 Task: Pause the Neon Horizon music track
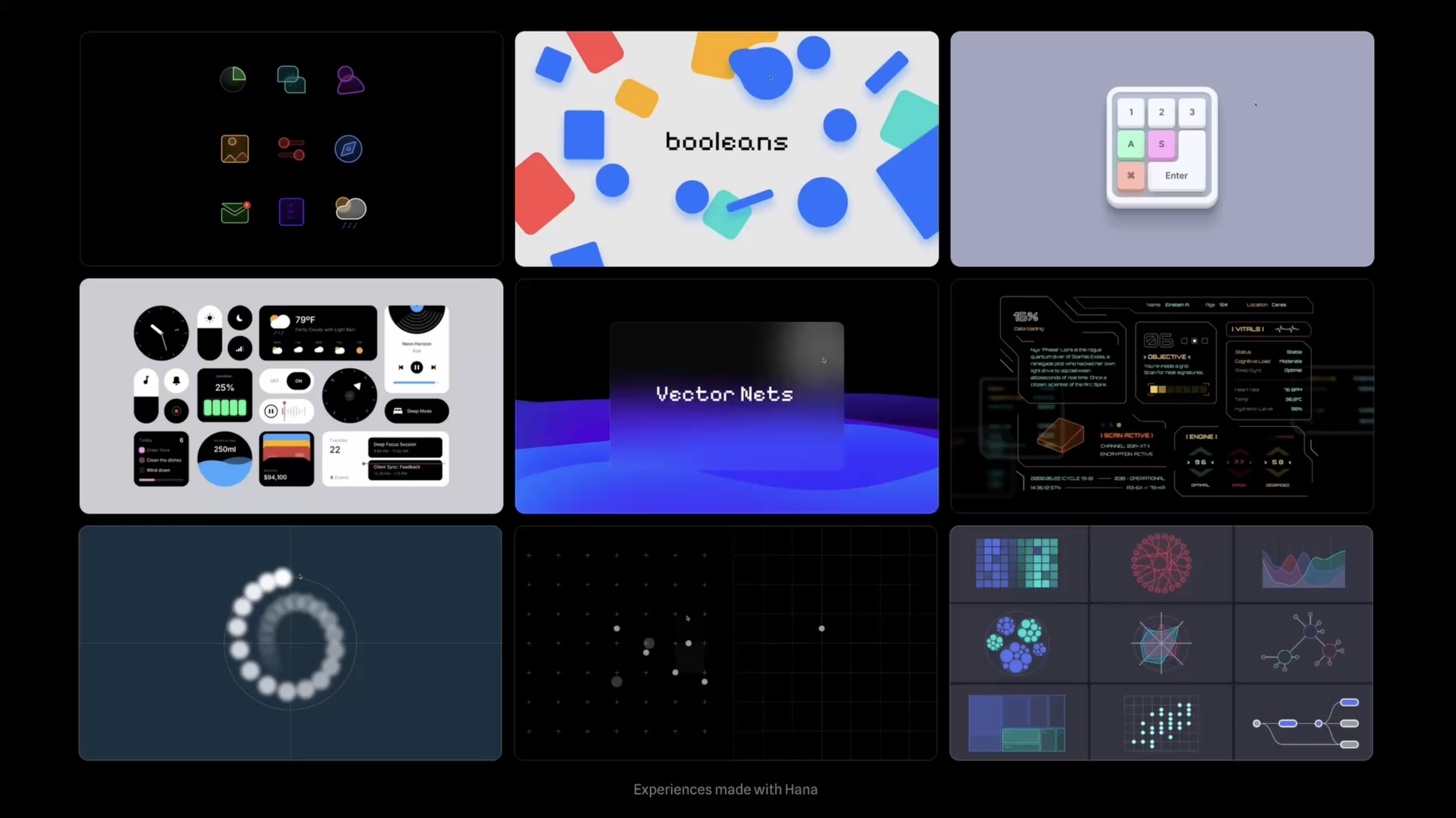(x=417, y=368)
